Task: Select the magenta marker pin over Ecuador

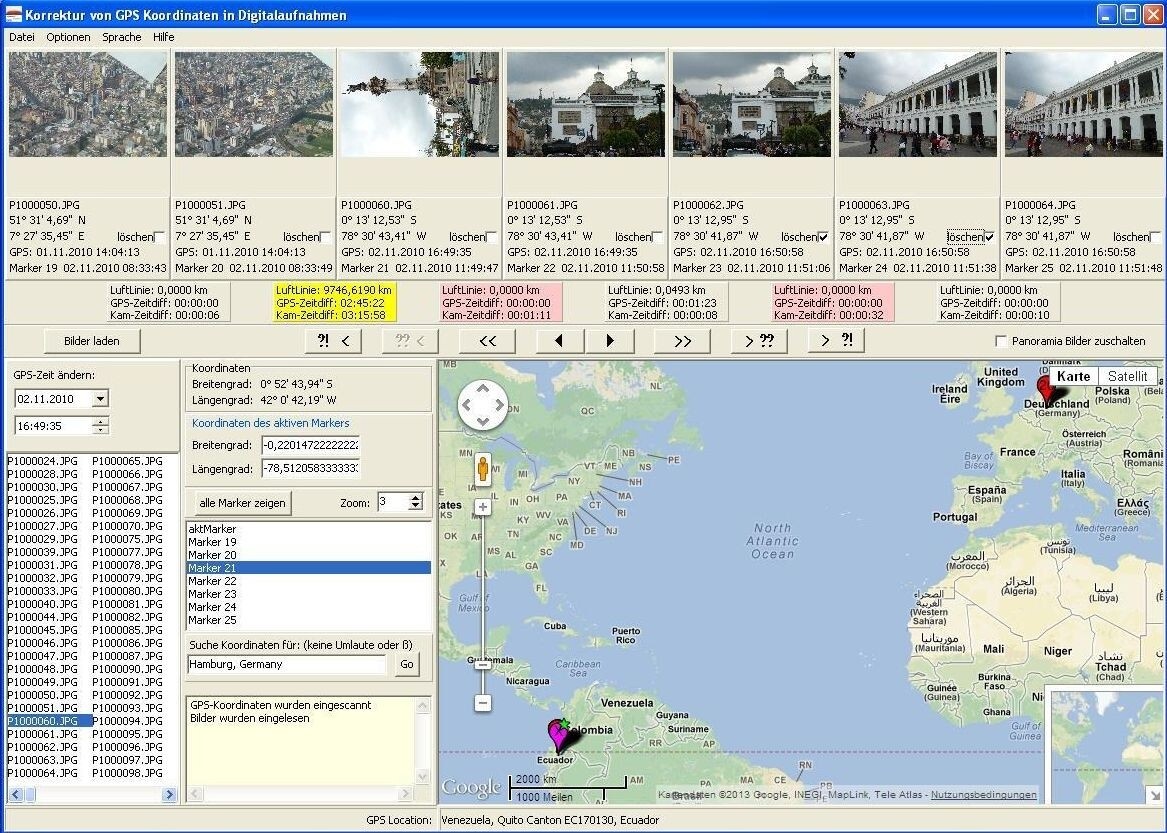Action: 557,735
